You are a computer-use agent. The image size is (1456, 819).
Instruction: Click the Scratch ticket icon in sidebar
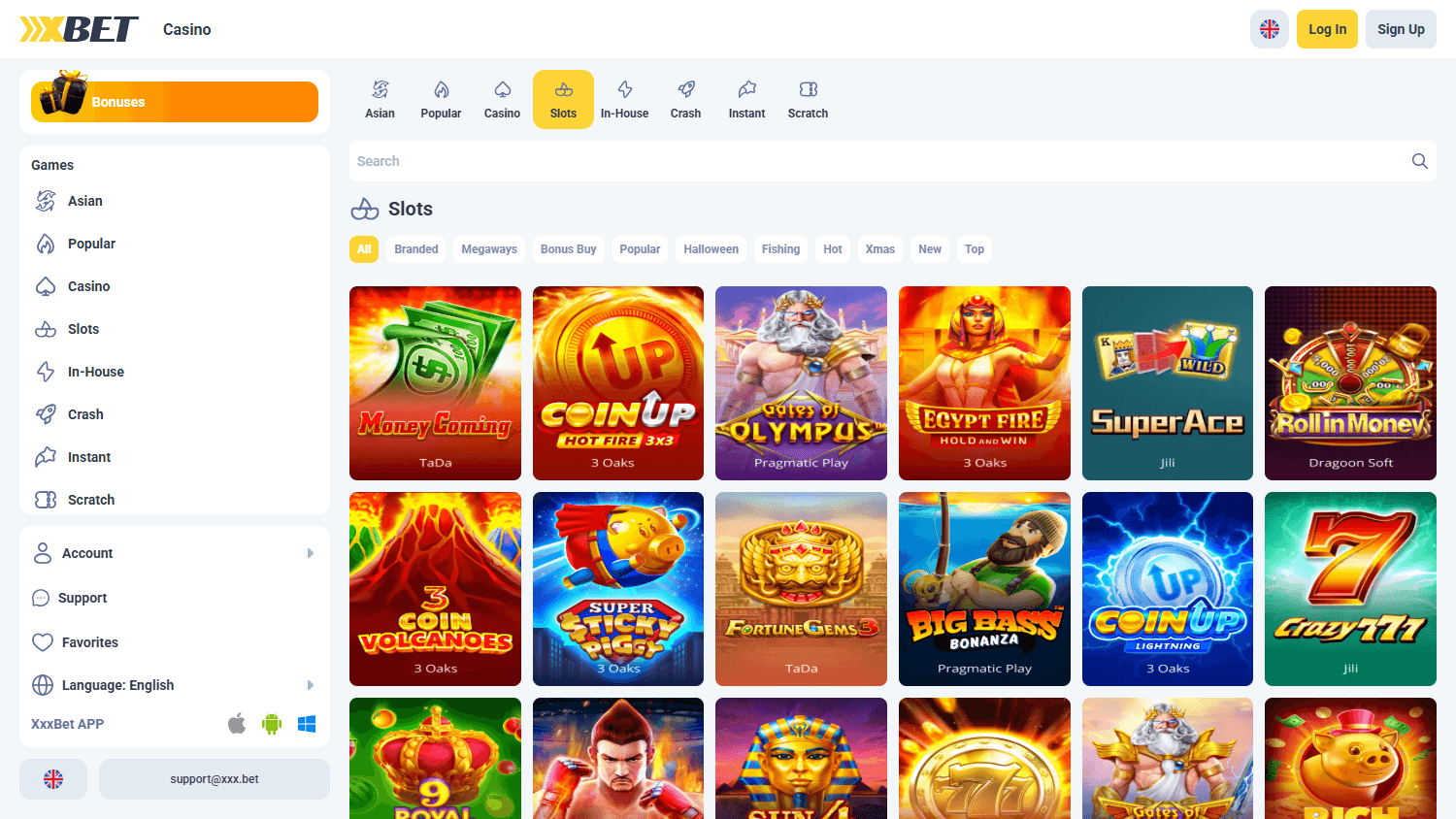tap(46, 500)
